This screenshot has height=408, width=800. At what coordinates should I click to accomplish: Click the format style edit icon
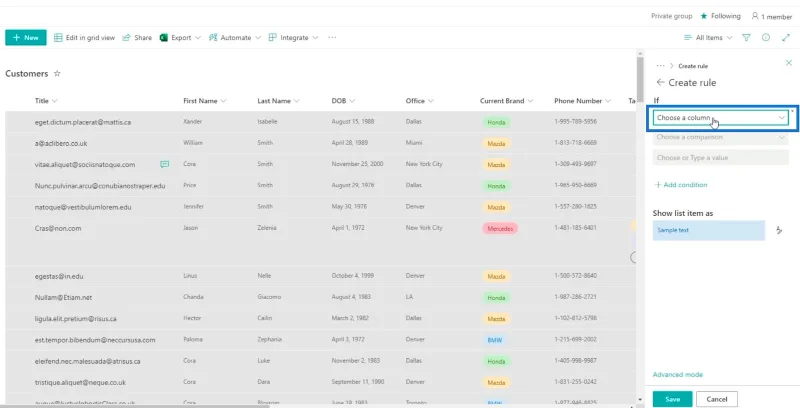tap(779, 231)
